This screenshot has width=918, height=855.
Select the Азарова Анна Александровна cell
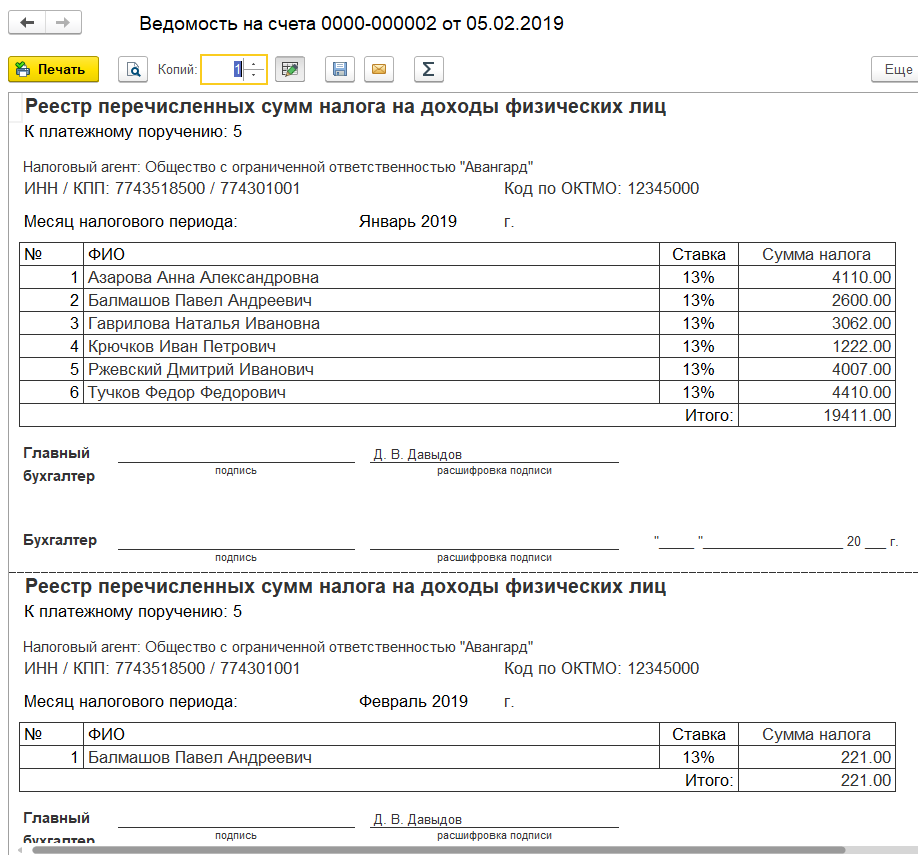click(204, 278)
